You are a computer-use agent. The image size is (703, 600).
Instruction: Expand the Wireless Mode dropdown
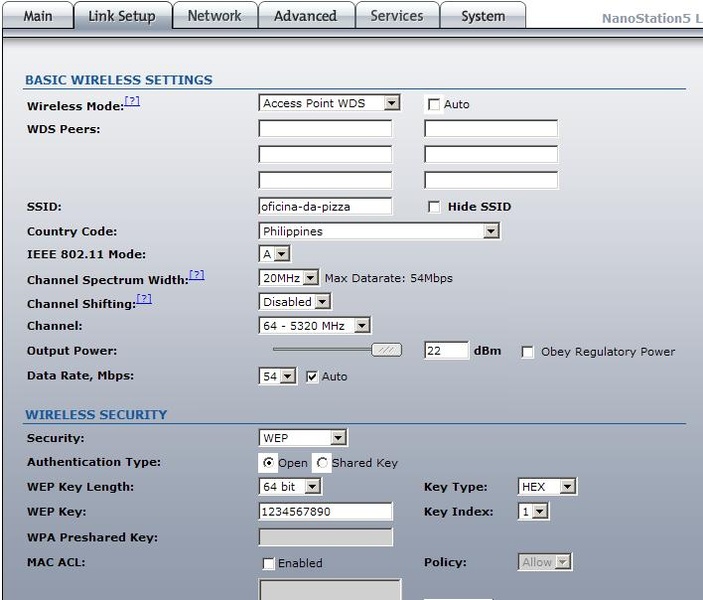pyautogui.click(x=329, y=103)
